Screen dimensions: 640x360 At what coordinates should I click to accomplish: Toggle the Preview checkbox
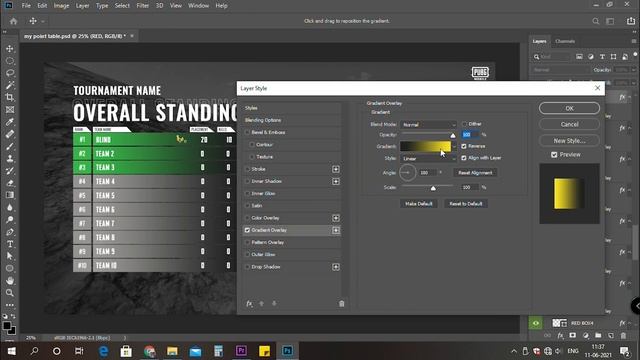[x=554, y=155]
